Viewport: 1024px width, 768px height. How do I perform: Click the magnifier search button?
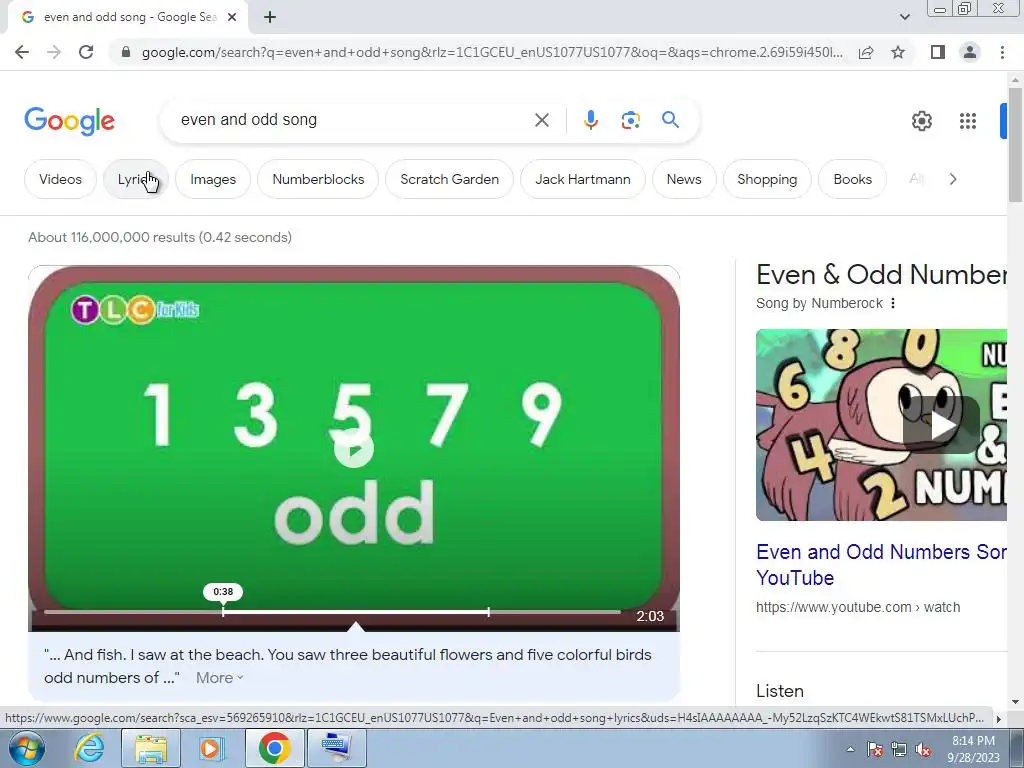[x=670, y=120]
